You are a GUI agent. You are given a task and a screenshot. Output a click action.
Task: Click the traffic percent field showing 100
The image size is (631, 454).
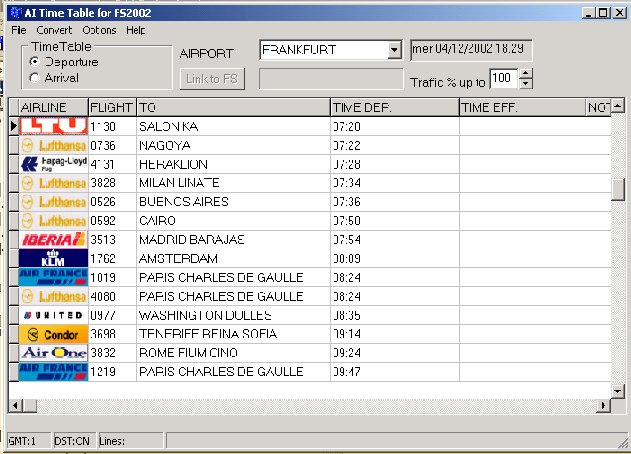pyautogui.click(x=504, y=78)
